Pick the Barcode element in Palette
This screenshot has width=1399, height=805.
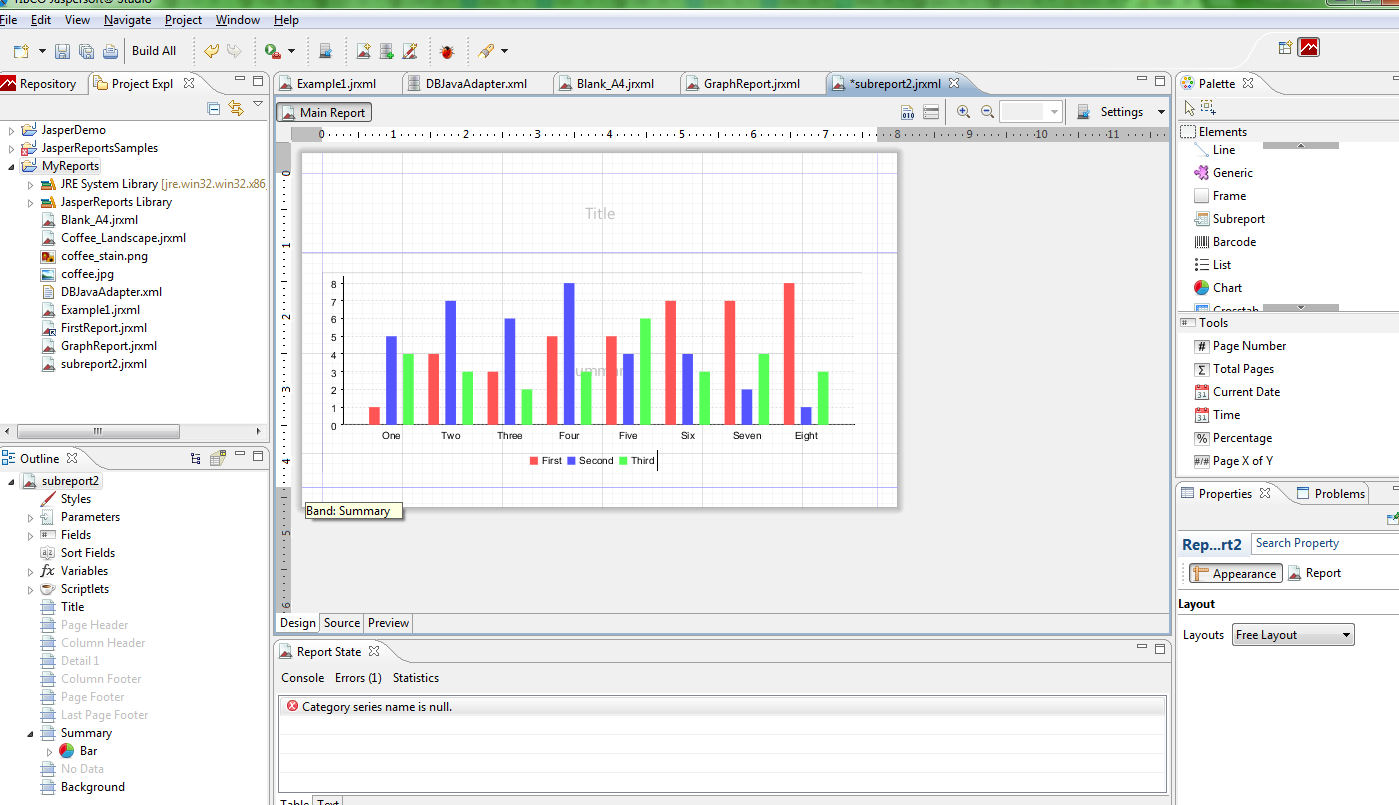1224,242
